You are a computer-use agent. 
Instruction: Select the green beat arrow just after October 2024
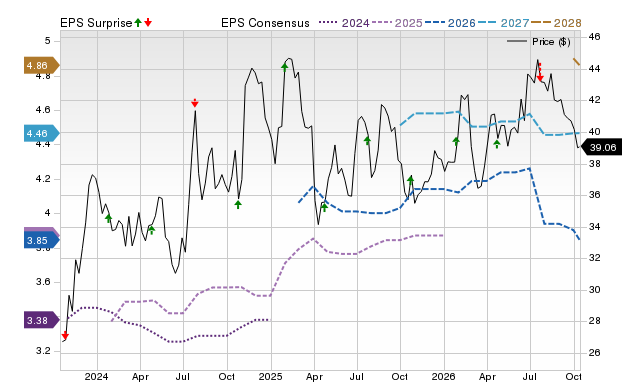click(x=238, y=204)
